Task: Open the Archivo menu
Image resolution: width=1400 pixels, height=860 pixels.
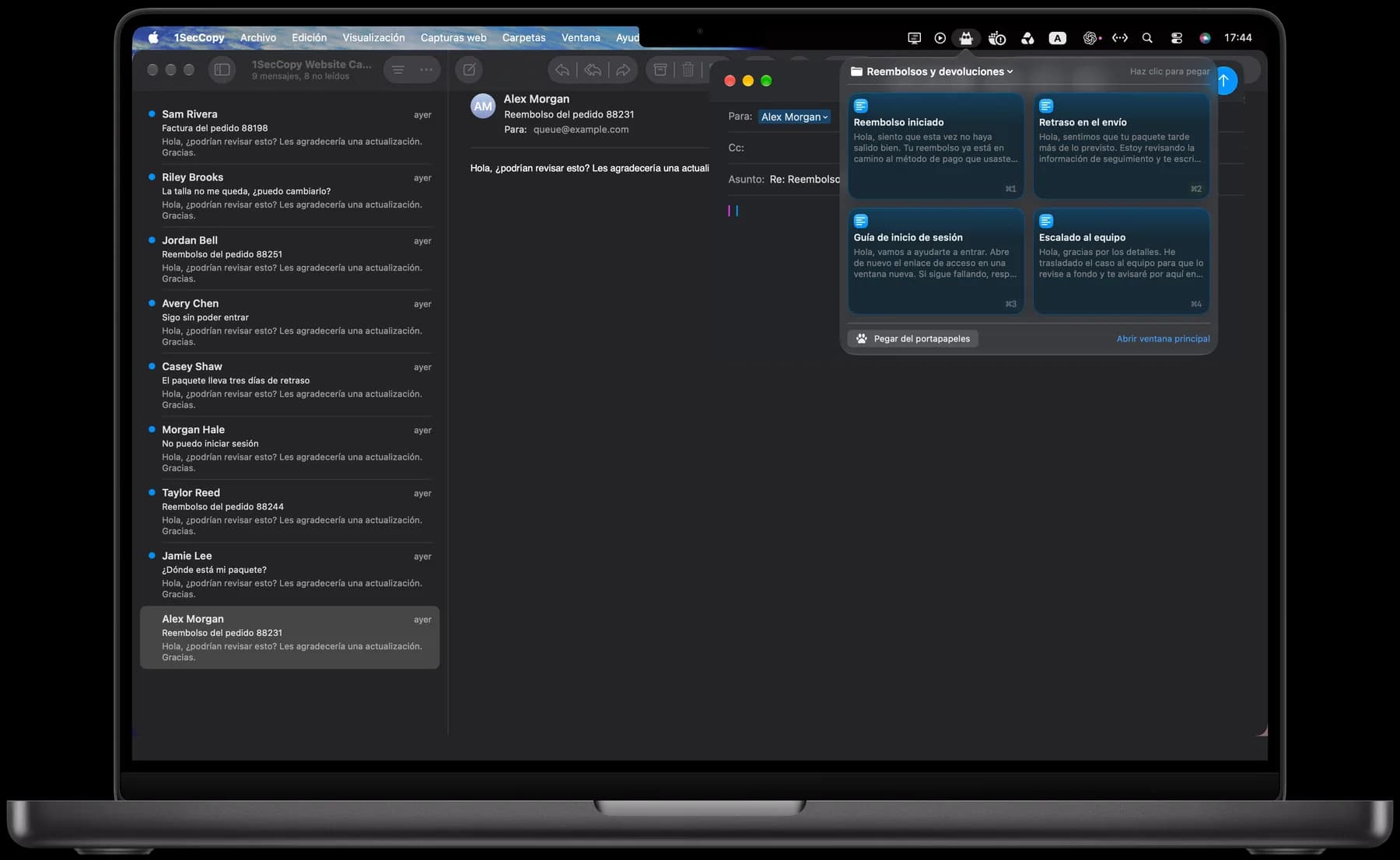Action: (258, 37)
